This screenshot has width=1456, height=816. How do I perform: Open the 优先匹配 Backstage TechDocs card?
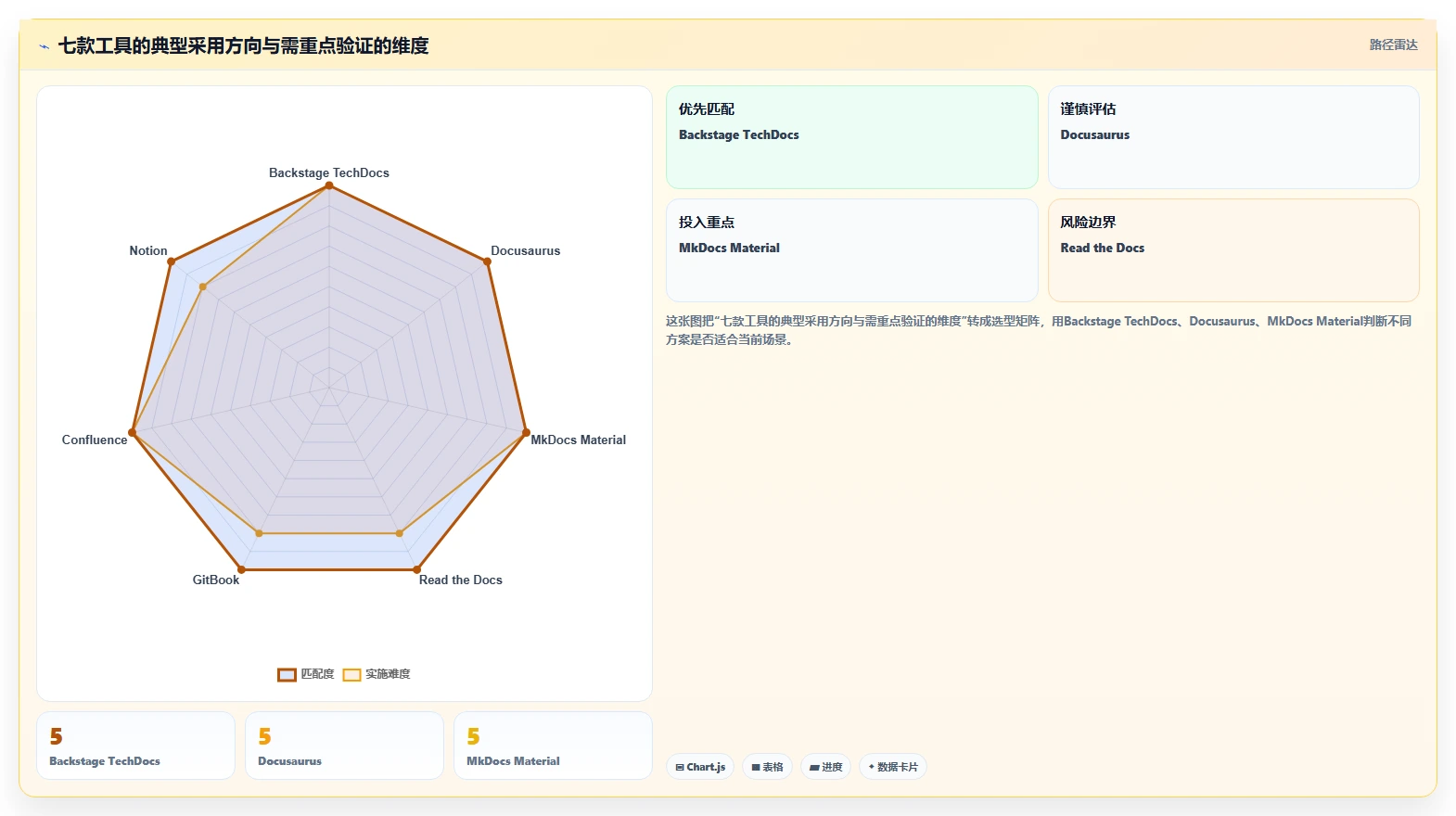(851, 137)
